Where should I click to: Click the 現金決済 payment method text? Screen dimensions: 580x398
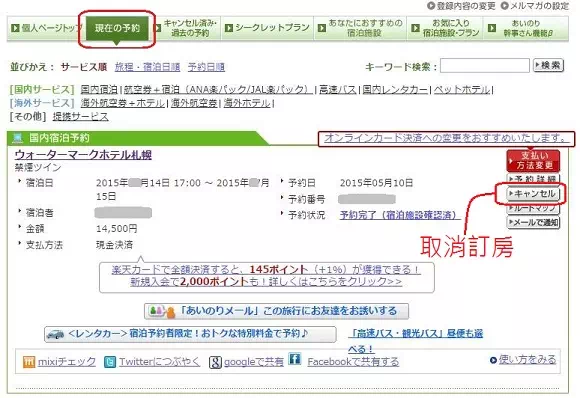[x=114, y=244]
